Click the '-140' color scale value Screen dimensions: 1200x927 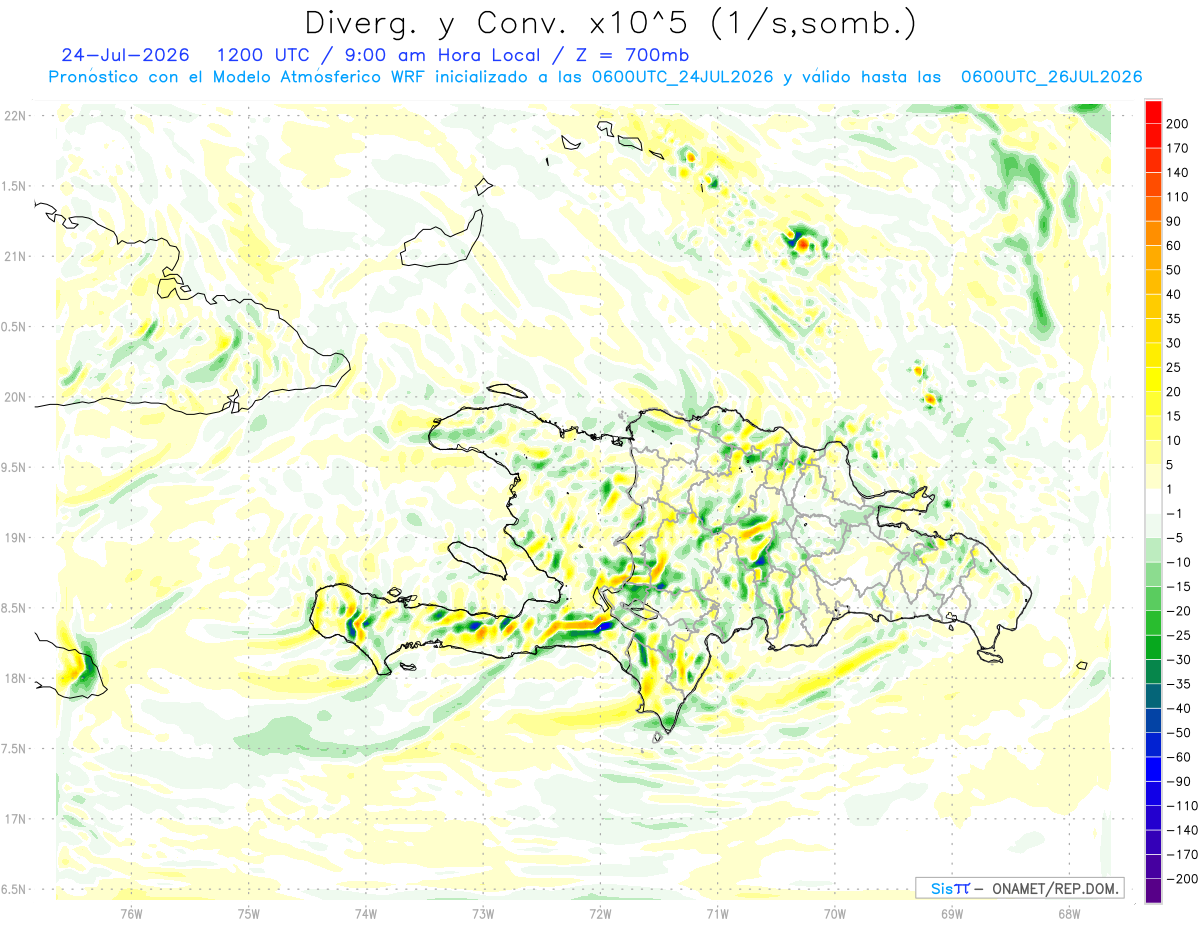click(1181, 831)
